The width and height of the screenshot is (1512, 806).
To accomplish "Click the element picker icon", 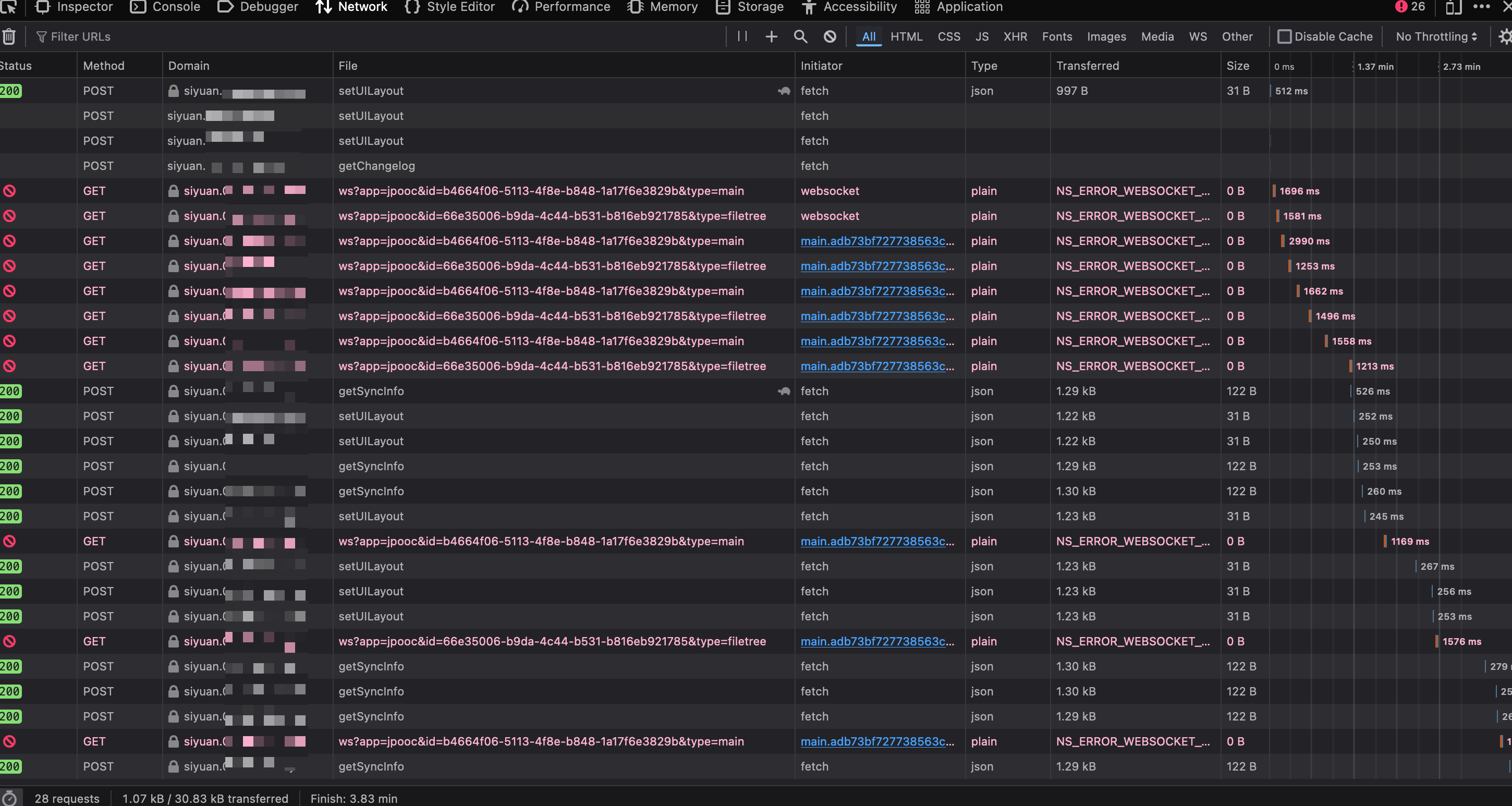I will coord(9,7).
